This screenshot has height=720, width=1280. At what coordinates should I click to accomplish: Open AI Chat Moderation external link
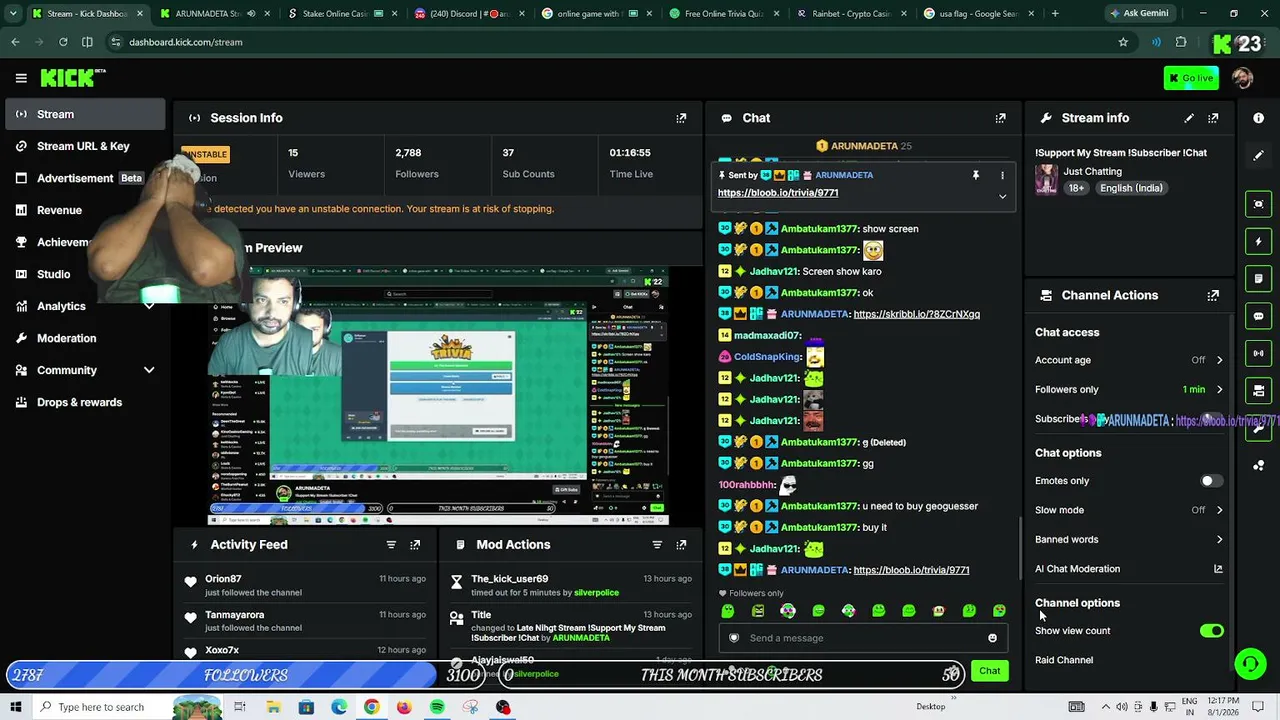tap(1218, 569)
